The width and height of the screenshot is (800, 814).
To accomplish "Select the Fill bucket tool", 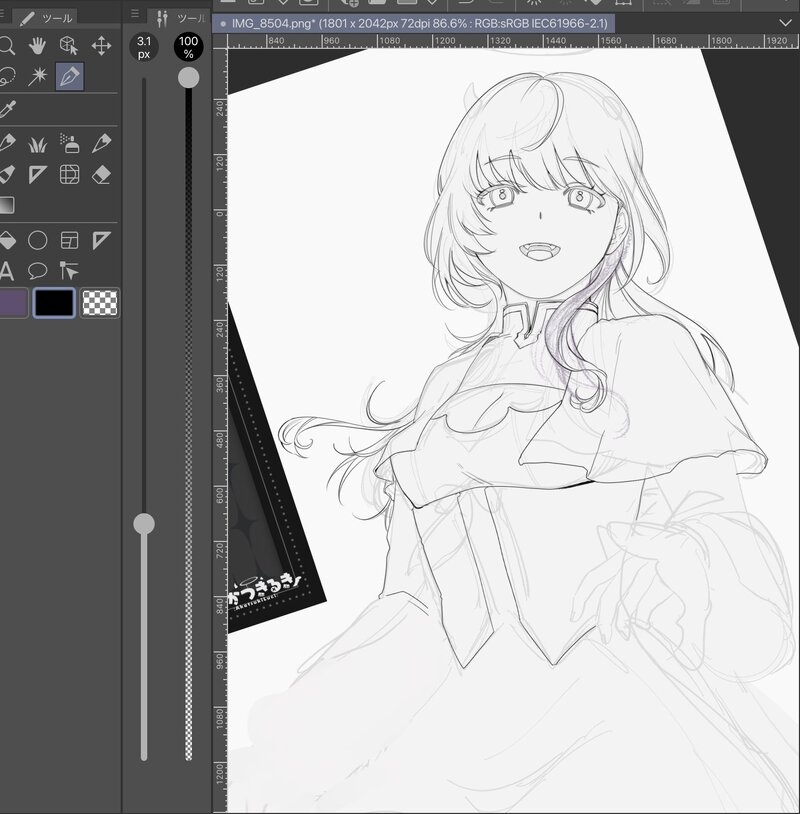I will [x=7, y=240].
